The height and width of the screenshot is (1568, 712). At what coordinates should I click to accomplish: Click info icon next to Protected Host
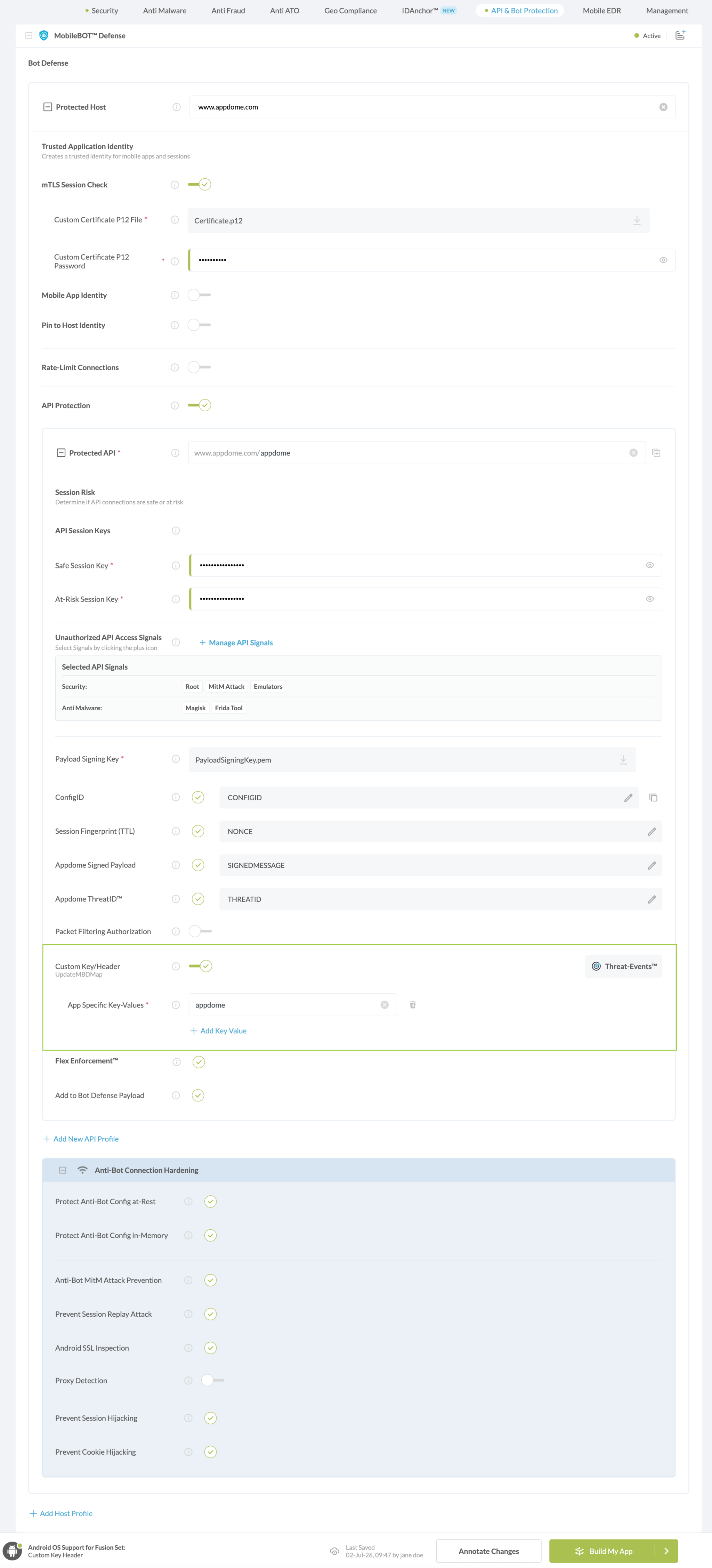coord(177,107)
